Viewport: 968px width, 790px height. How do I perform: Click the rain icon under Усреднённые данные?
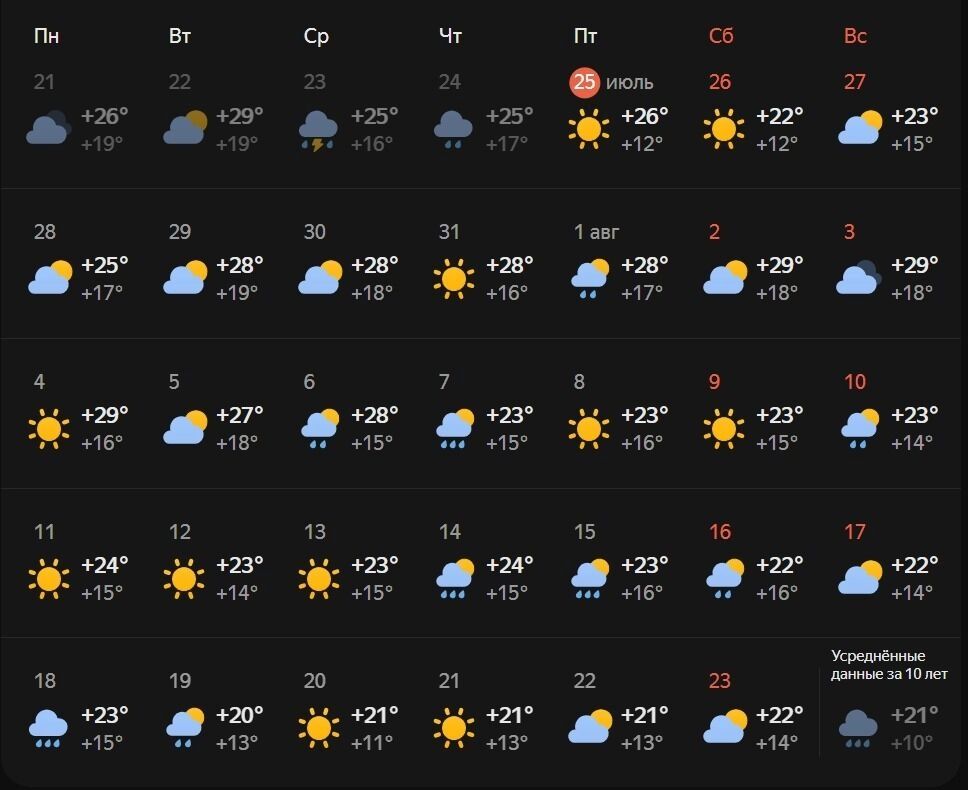[x=858, y=728]
